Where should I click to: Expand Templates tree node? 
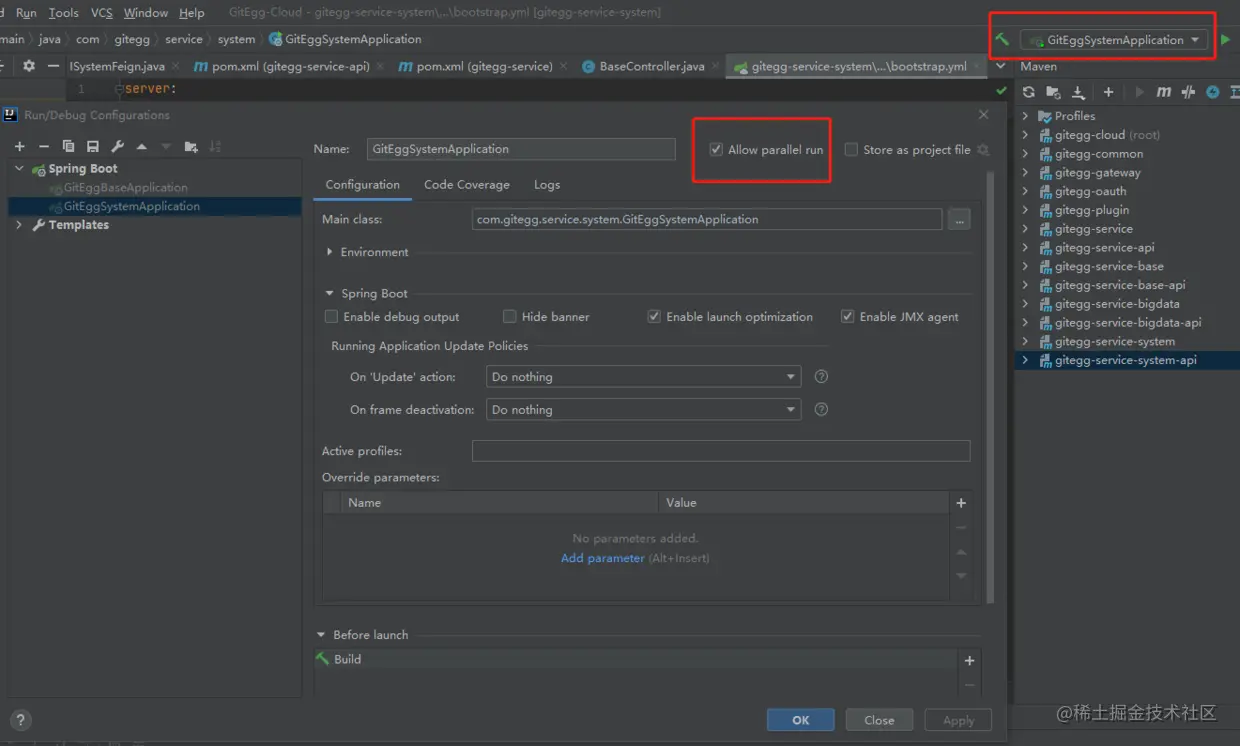(x=19, y=225)
